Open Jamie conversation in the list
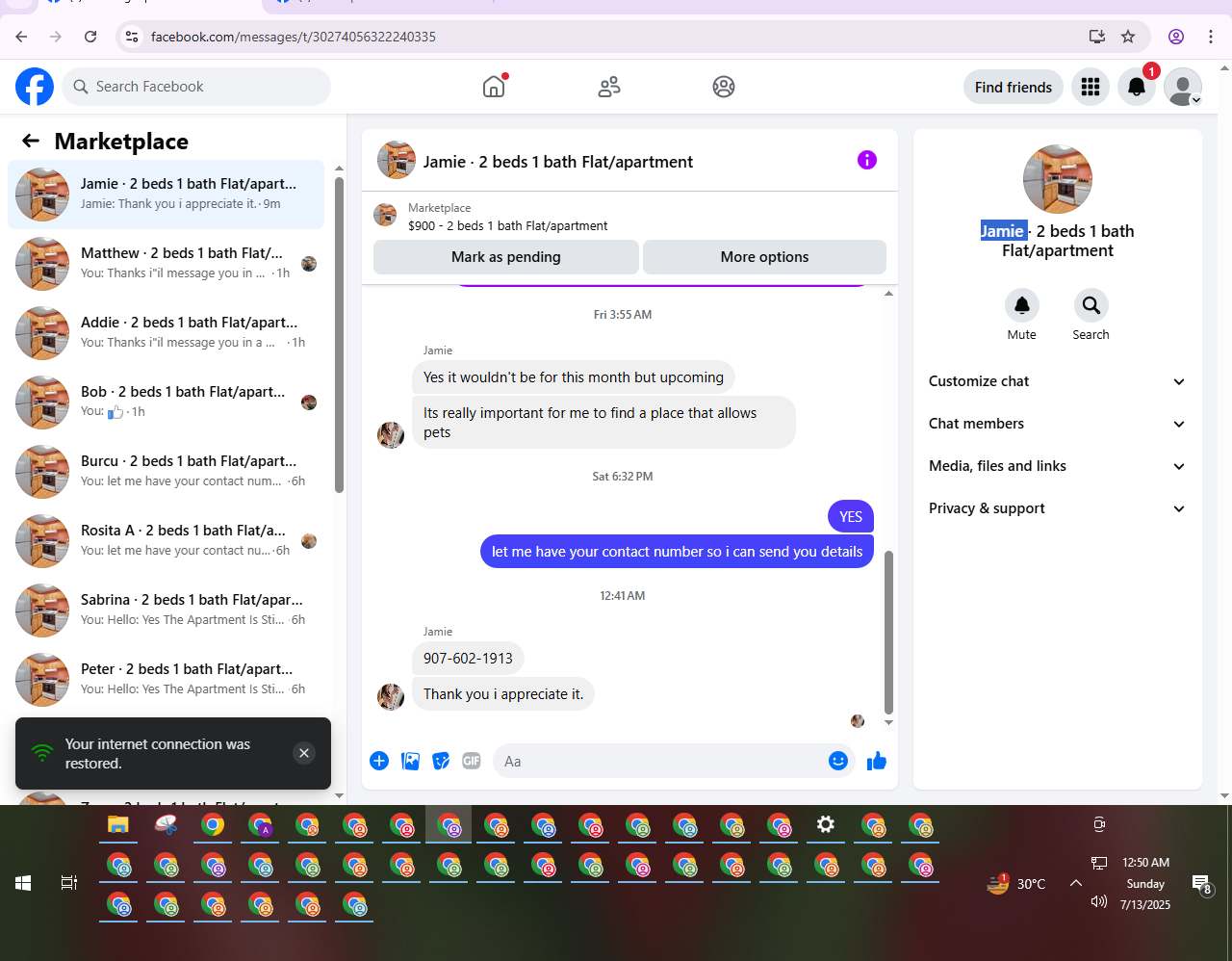The image size is (1232, 961). point(166,194)
